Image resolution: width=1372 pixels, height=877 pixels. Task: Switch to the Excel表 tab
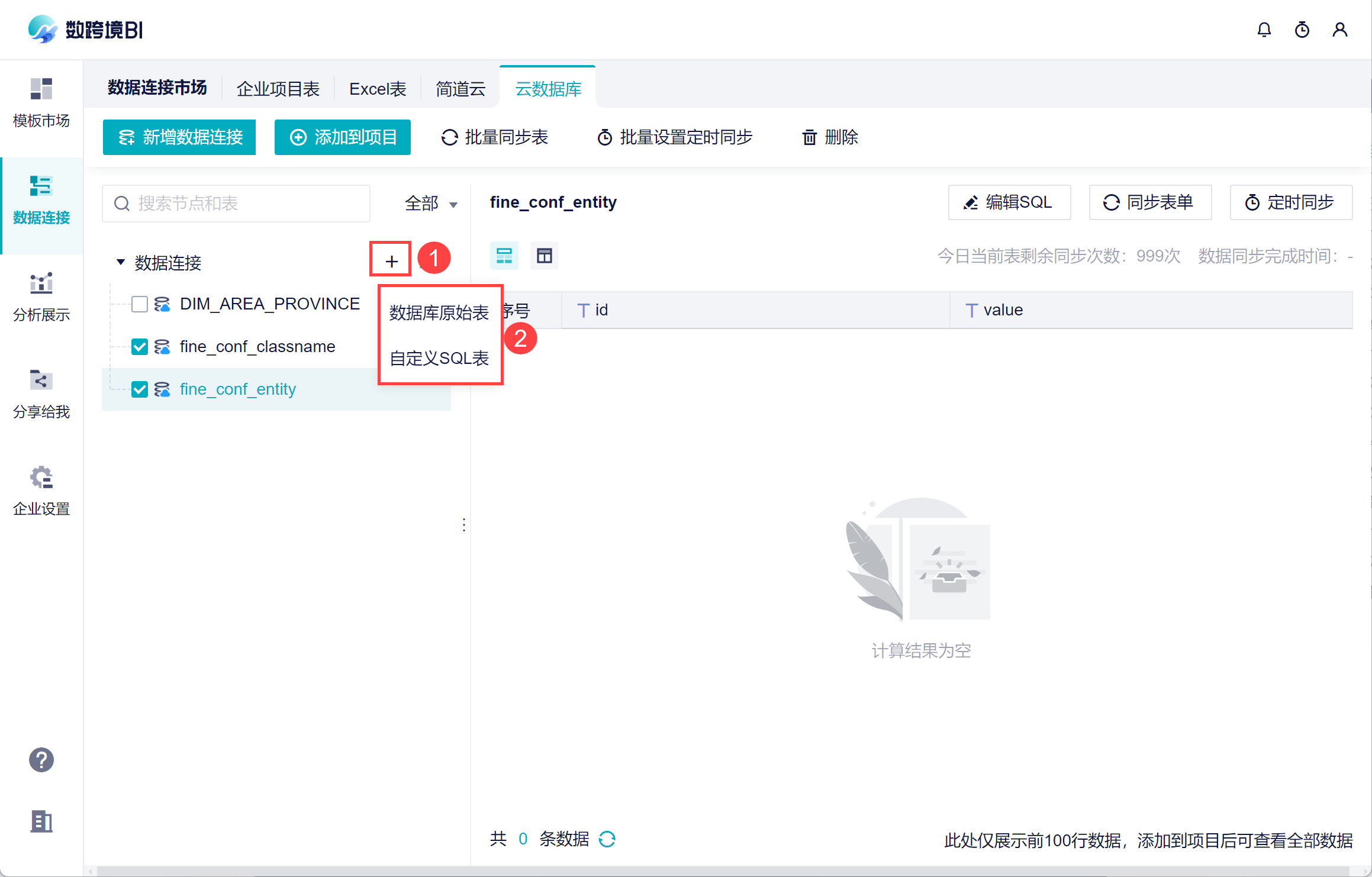(x=378, y=89)
